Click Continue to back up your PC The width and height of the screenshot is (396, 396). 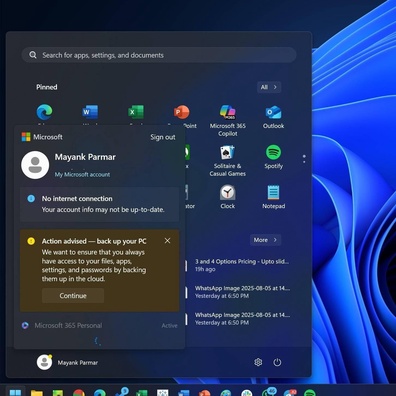pyautogui.click(x=73, y=296)
